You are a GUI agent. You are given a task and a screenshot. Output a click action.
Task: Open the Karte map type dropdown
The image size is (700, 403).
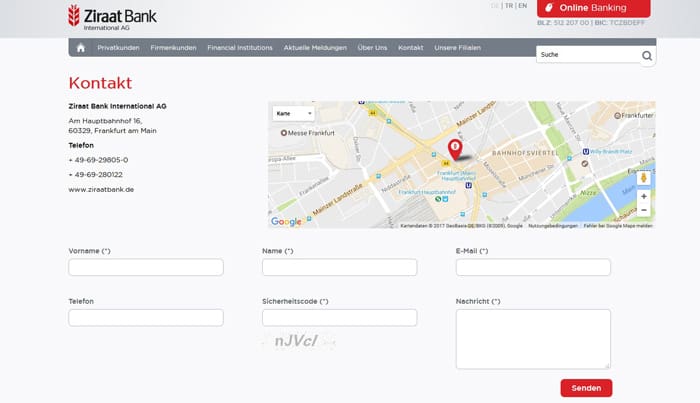pos(293,113)
